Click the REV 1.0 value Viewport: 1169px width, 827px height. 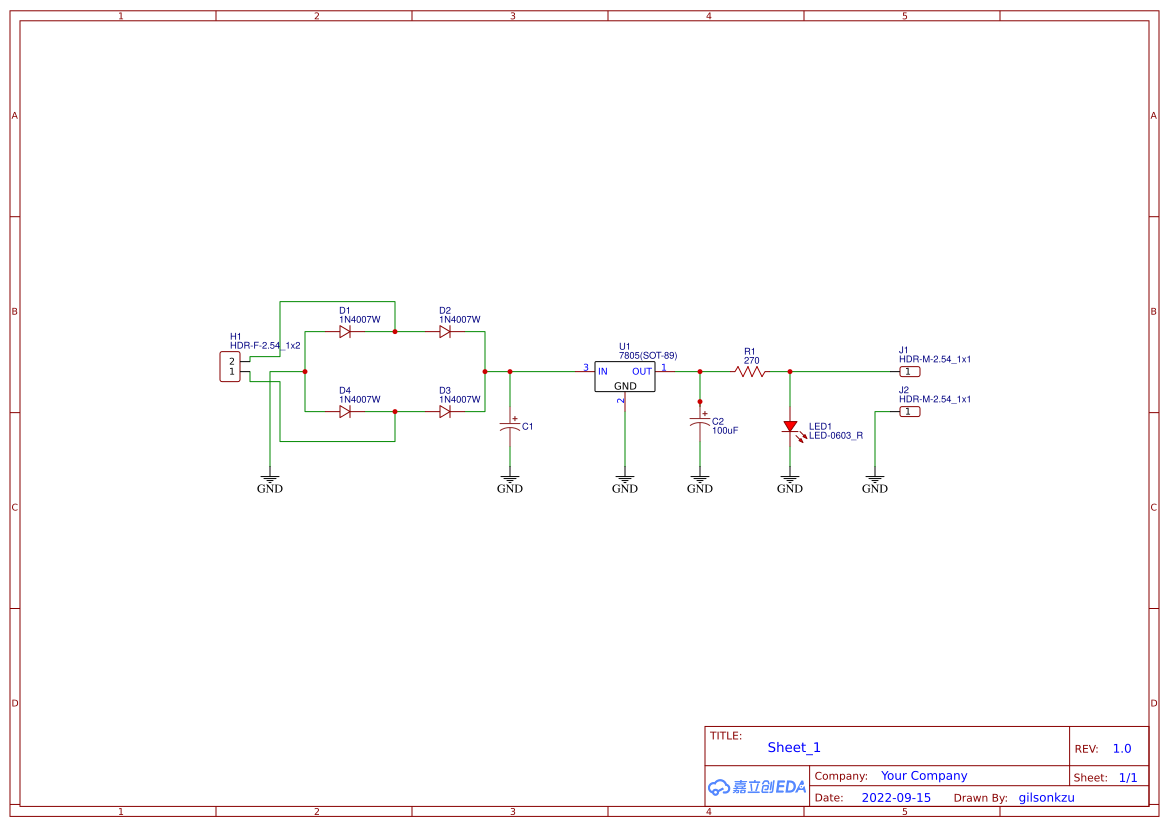1120,747
